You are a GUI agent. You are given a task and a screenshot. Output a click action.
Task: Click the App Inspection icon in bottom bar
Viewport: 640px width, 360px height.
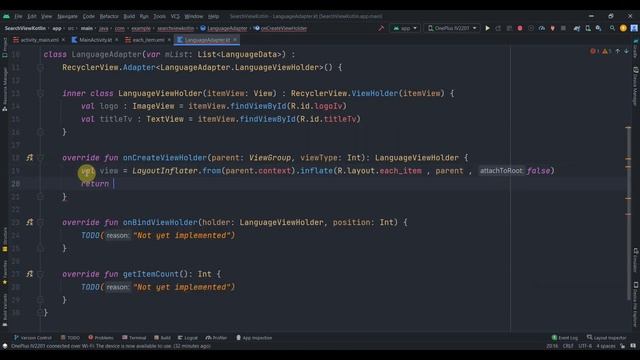(254, 338)
